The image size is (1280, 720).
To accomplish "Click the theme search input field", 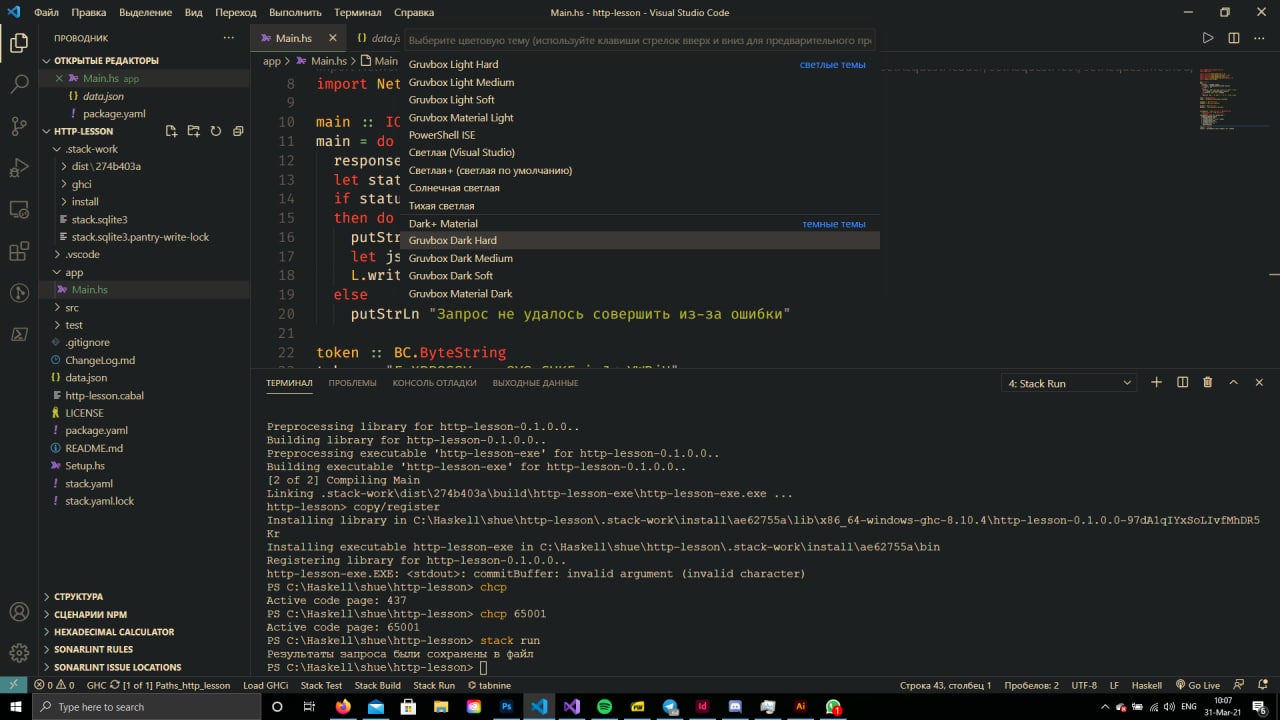I will pos(640,41).
